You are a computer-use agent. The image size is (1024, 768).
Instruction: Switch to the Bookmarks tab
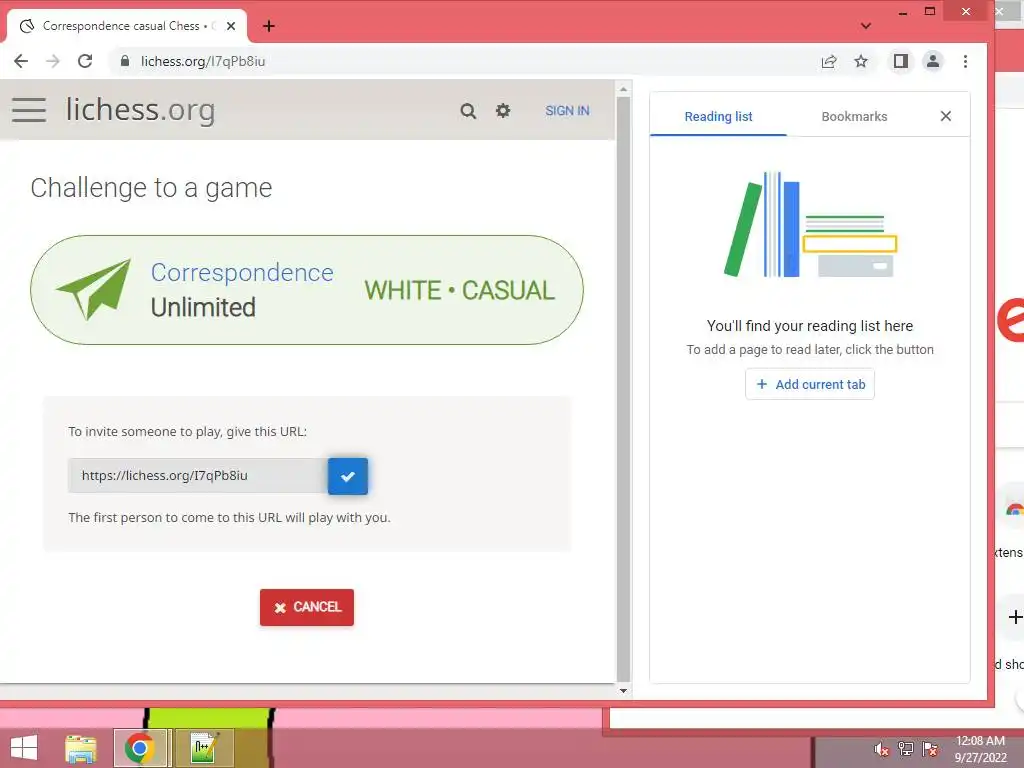point(854,116)
